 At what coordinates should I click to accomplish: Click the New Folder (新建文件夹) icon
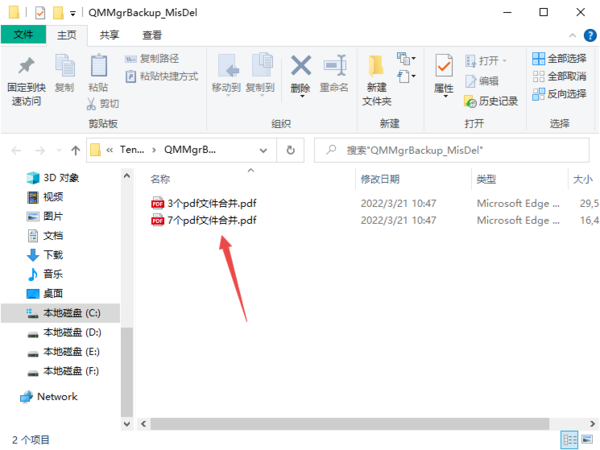tap(376, 65)
